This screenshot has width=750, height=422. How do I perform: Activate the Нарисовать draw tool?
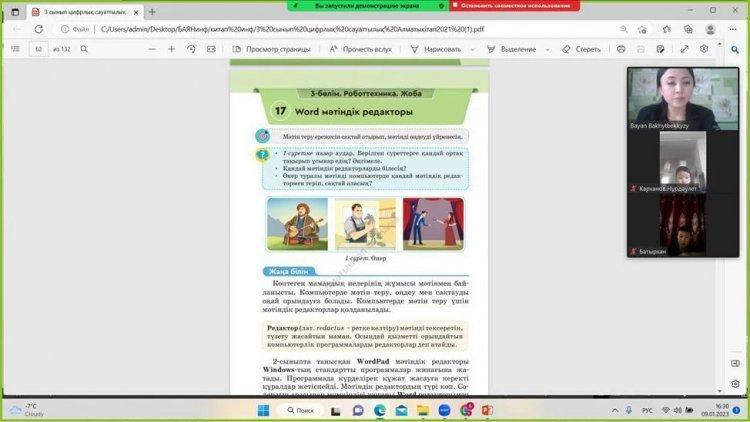pyautogui.click(x=436, y=49)
